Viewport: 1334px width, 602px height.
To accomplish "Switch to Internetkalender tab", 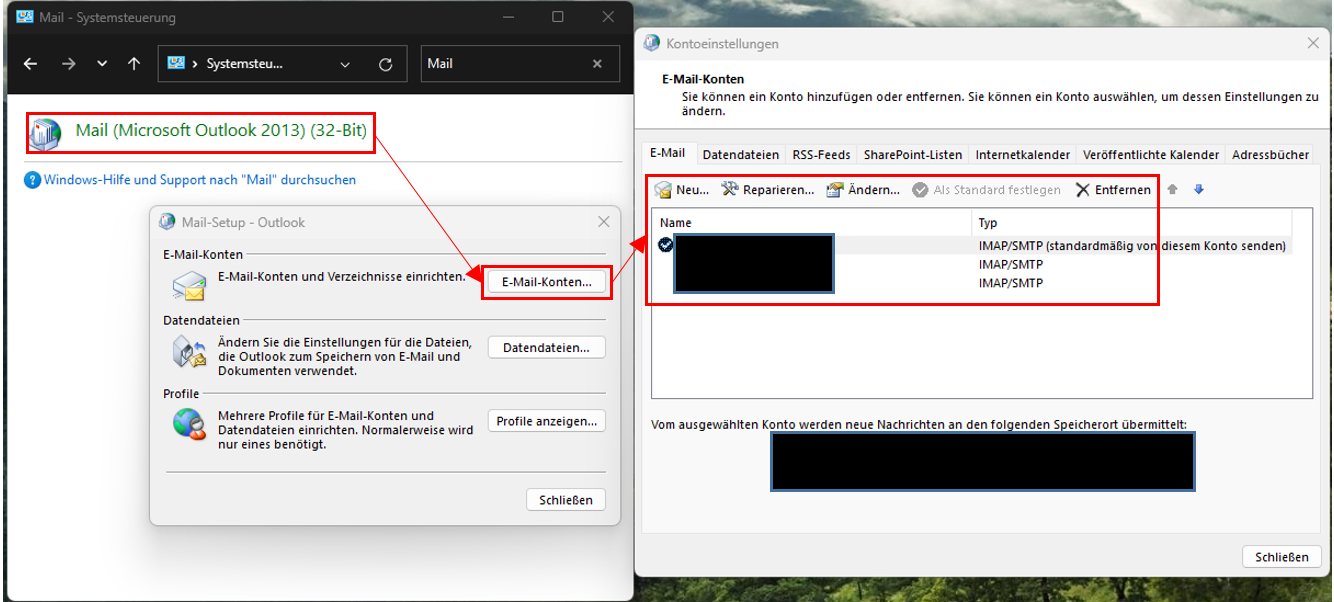I will (x=1023, y=155).
